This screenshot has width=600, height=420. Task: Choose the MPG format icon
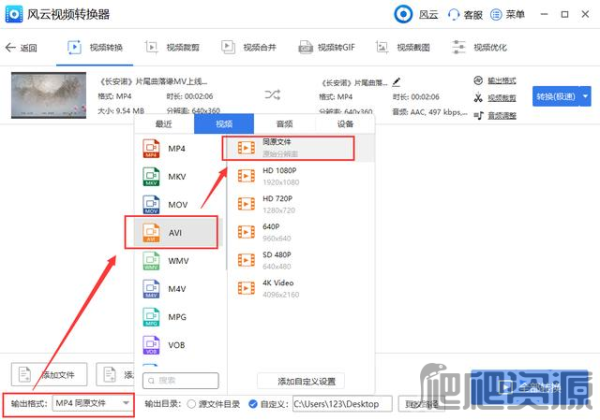[151, 317]
